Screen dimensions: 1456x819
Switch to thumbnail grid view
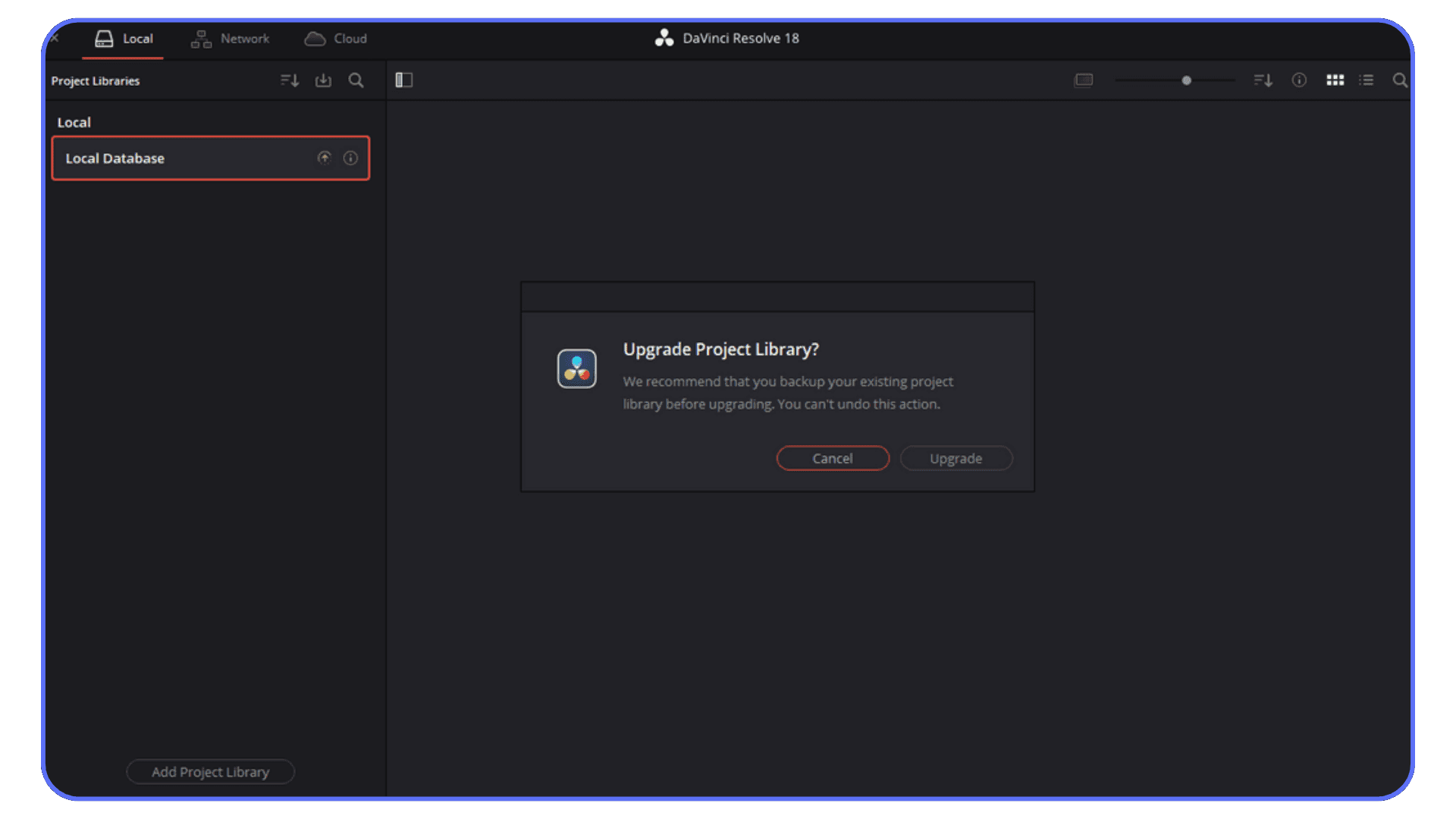tap(1335, 80)
